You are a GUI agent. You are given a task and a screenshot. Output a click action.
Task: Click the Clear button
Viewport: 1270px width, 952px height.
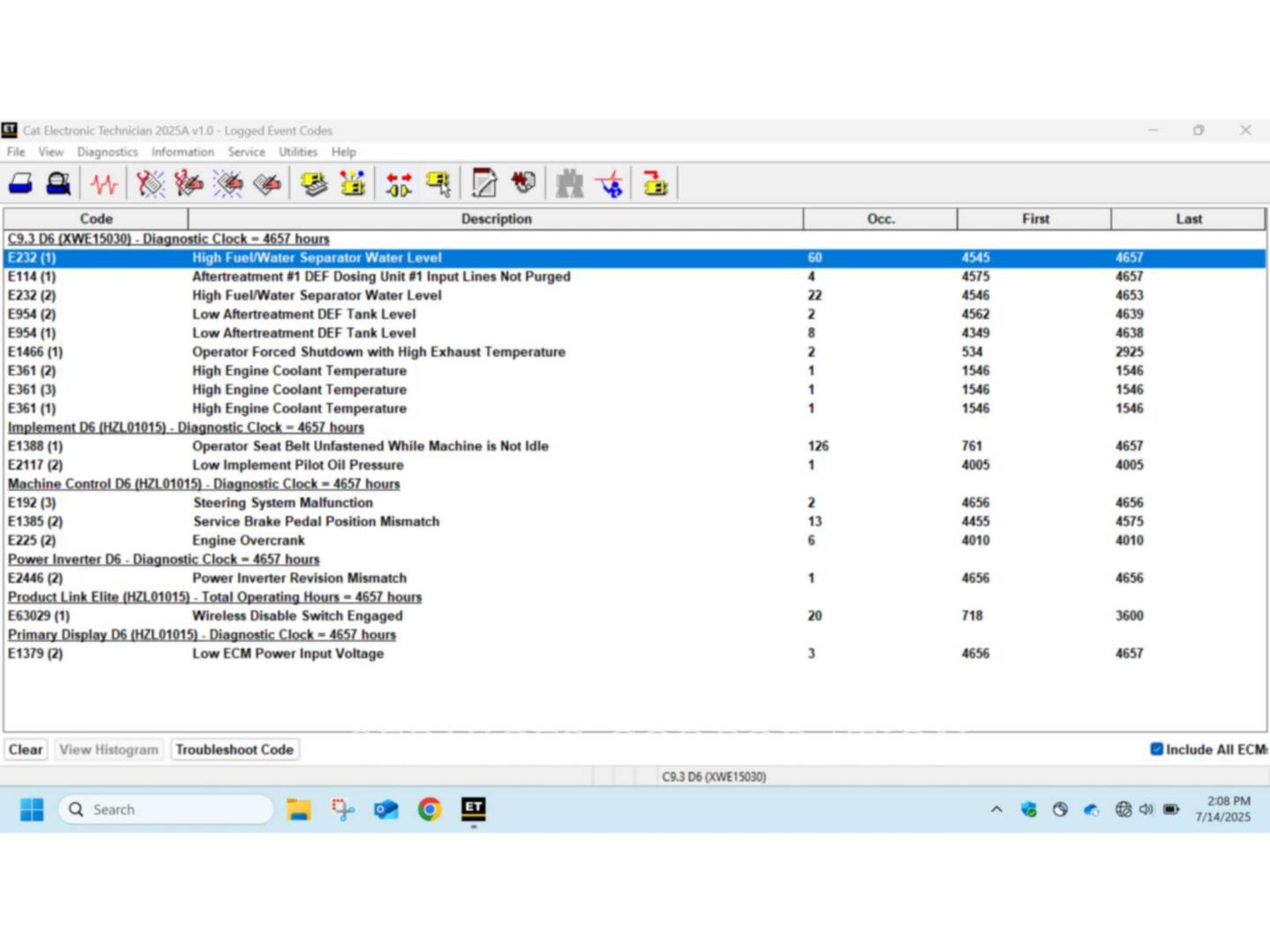pyautogui.click(x=26, y=749)
